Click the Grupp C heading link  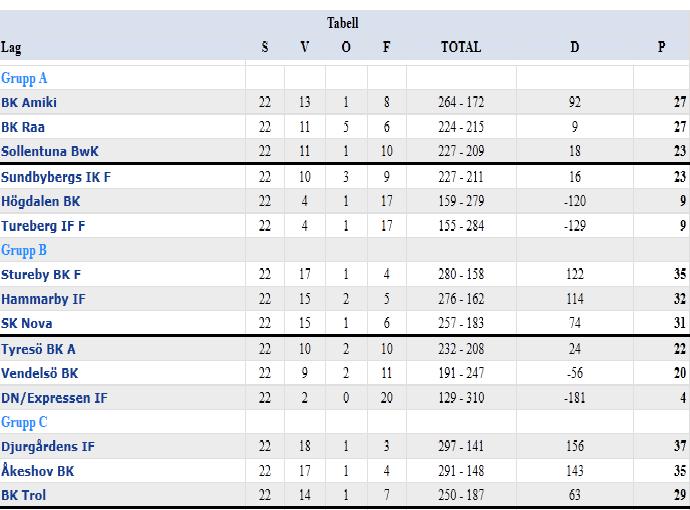pyautogui.click(x=24, y=422)
